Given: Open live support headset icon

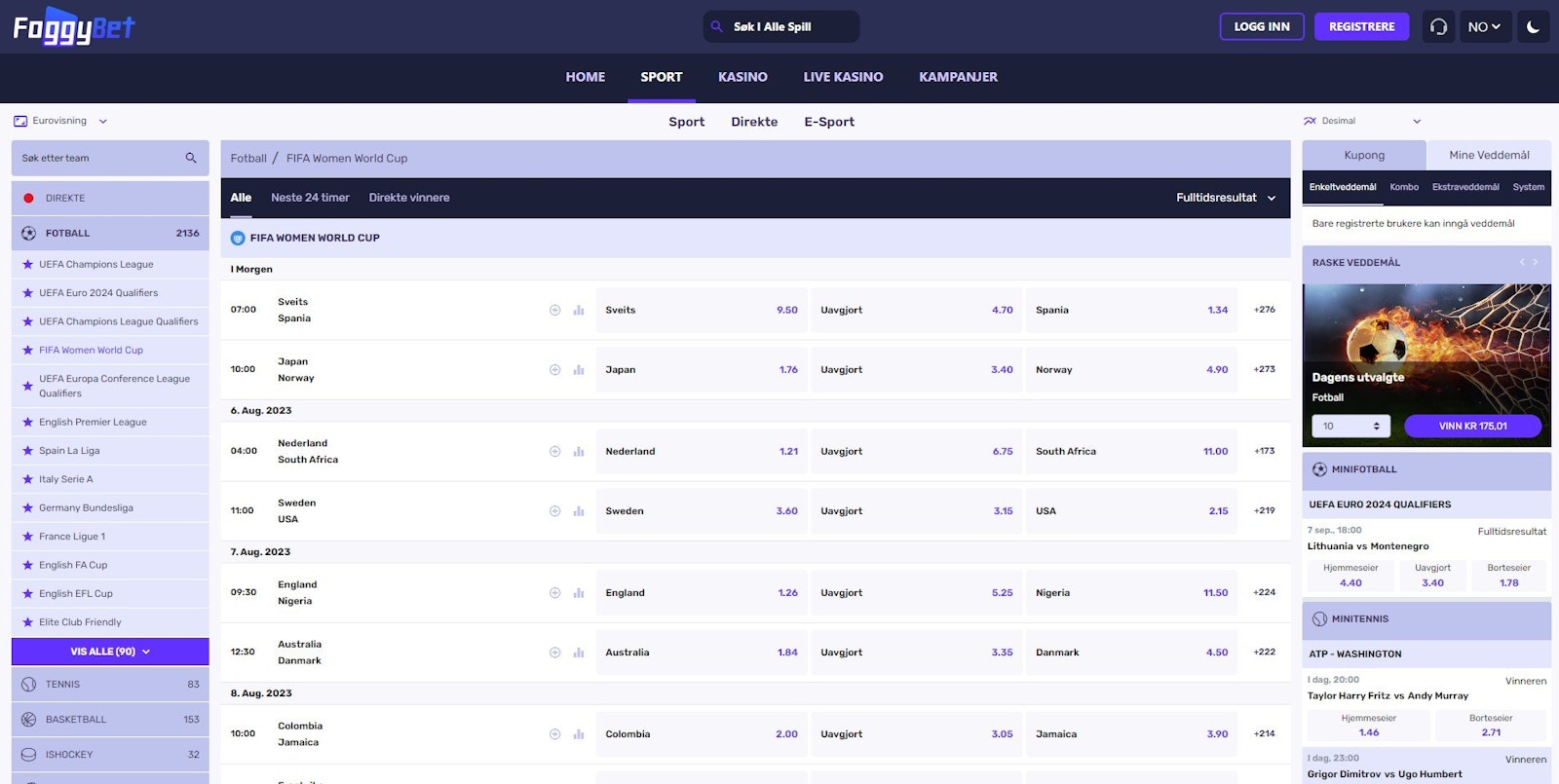Looking at the screenshot, I should pyautogui.click(x=1438, y=26).
